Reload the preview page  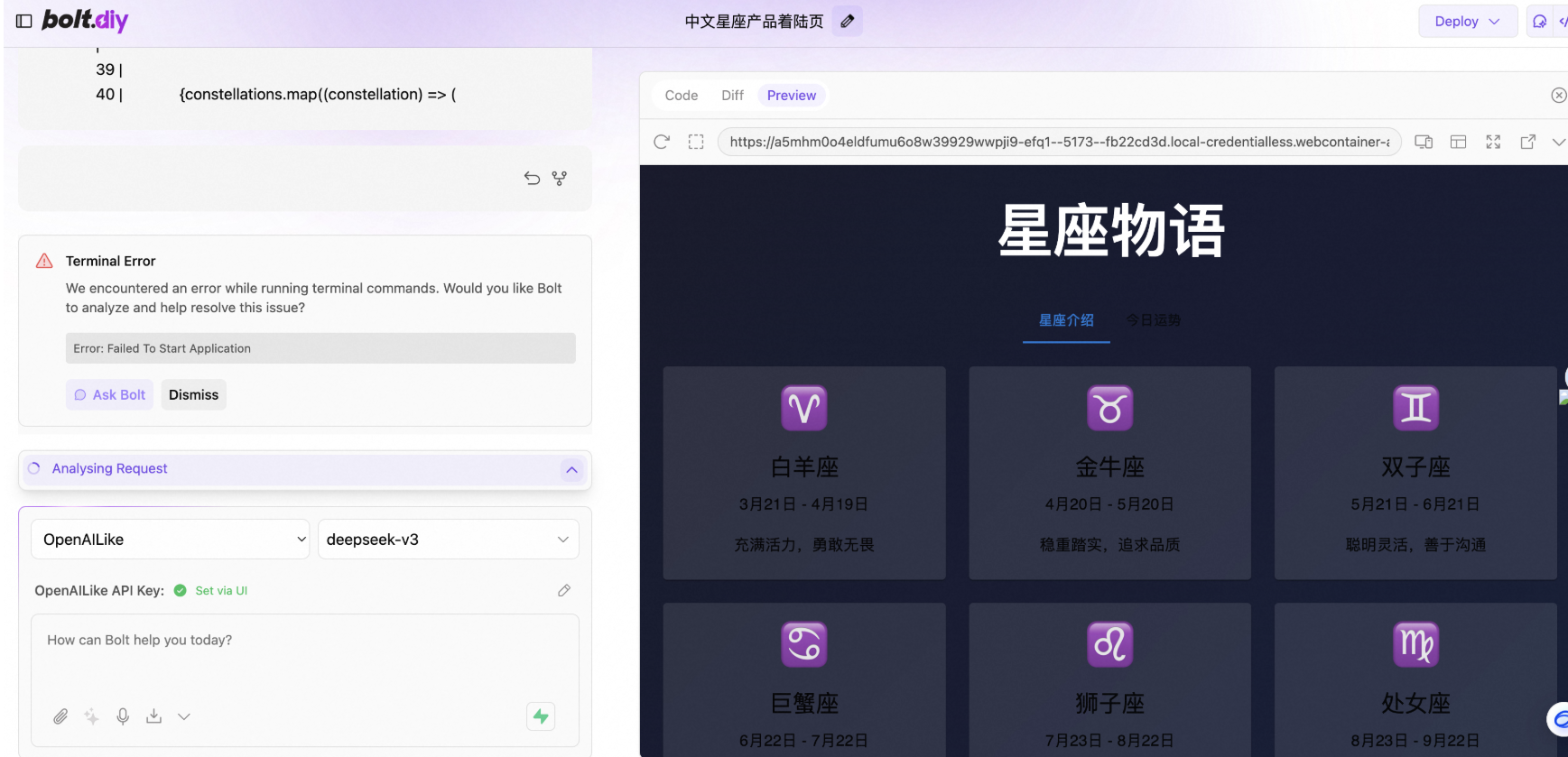[662, 142]
